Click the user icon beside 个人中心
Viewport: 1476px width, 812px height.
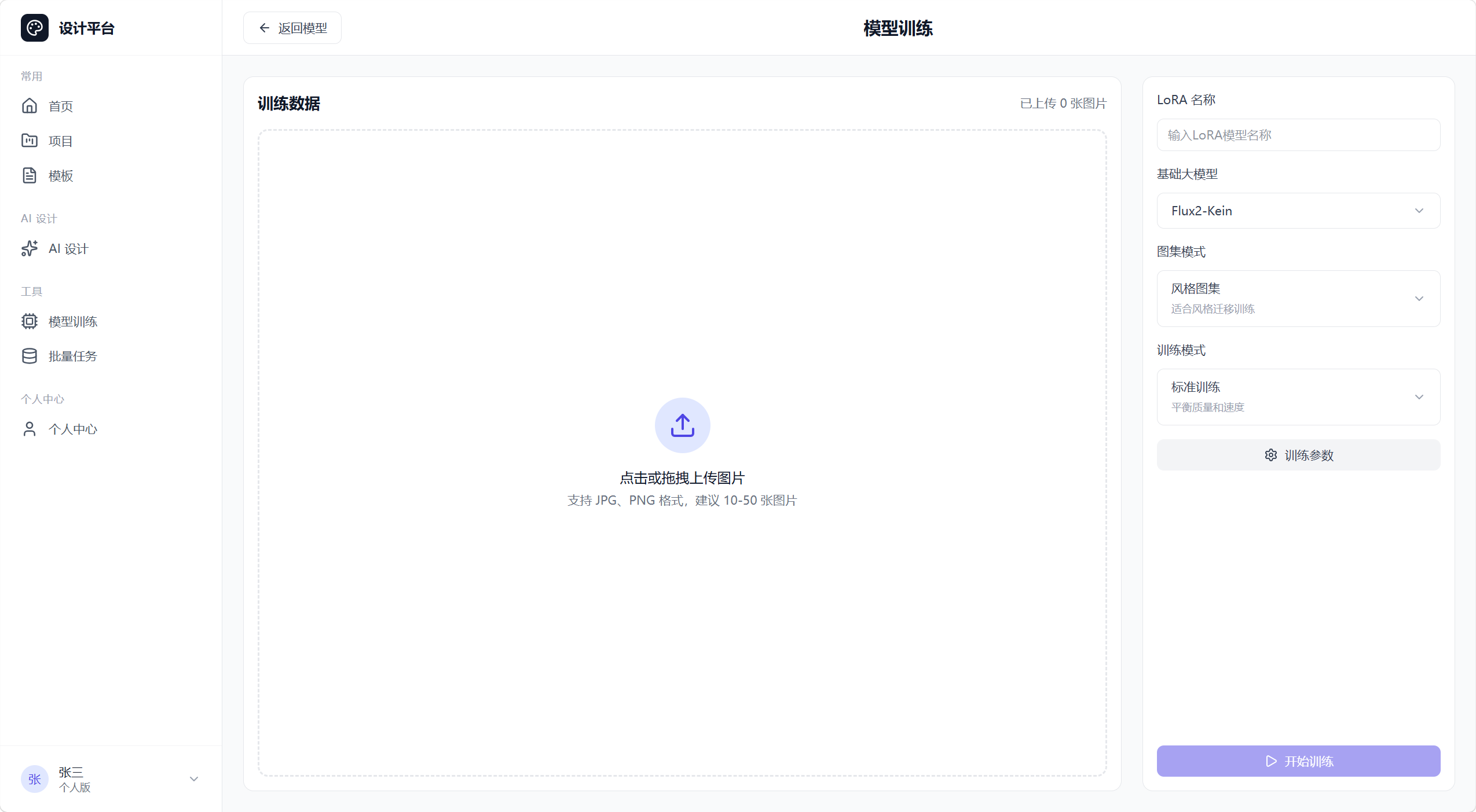[30, 429]
